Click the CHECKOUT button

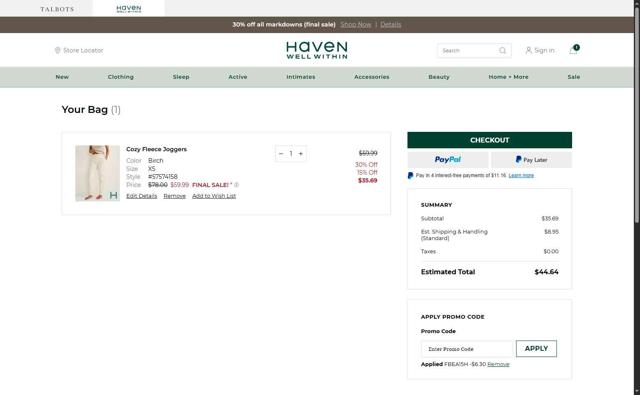pyautogui.click(x=489, y=140)
